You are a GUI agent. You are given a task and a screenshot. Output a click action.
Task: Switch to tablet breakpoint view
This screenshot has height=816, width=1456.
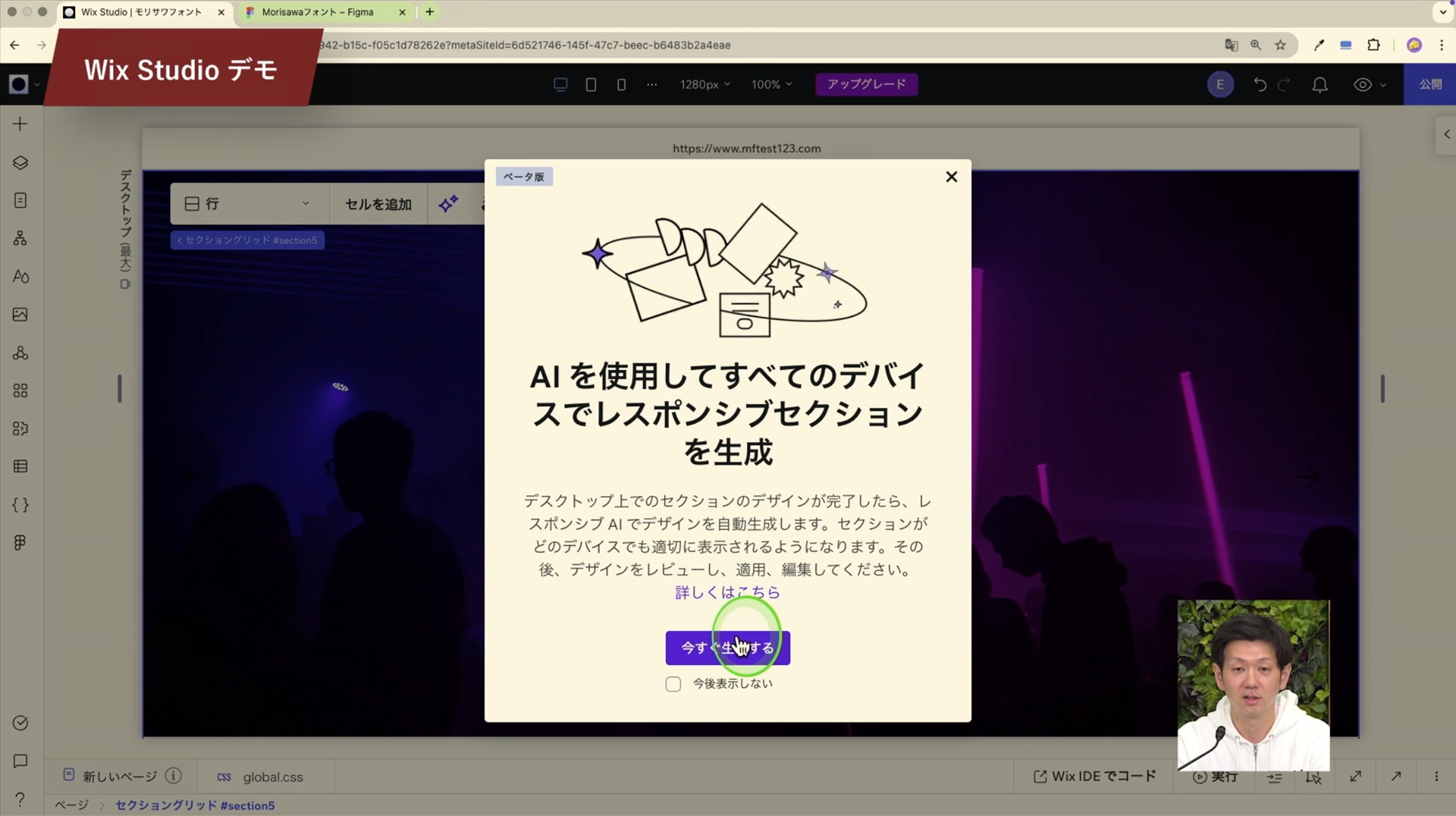(591, 84)
